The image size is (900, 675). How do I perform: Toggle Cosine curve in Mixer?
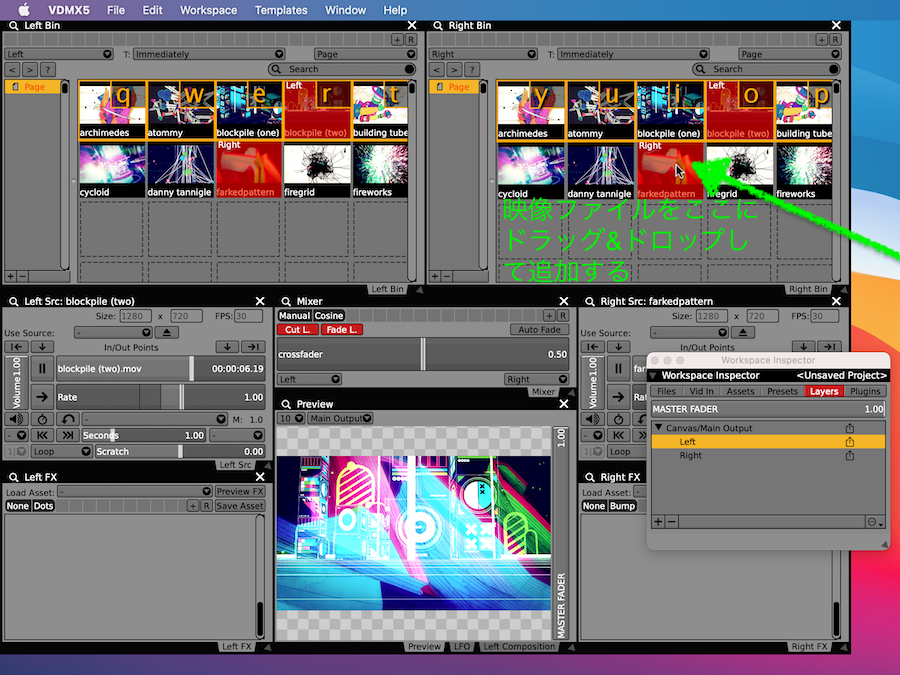(x=329, y=315)
